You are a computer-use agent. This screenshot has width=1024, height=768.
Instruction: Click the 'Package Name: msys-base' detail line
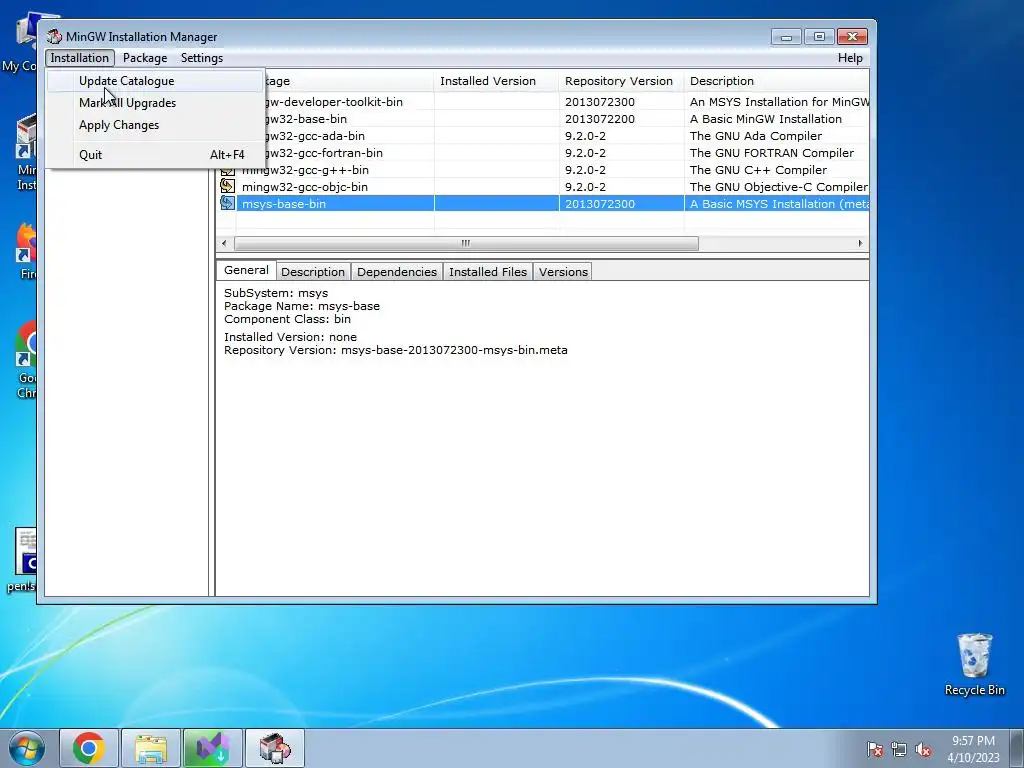pyautogui.click(x=302, y=306)
